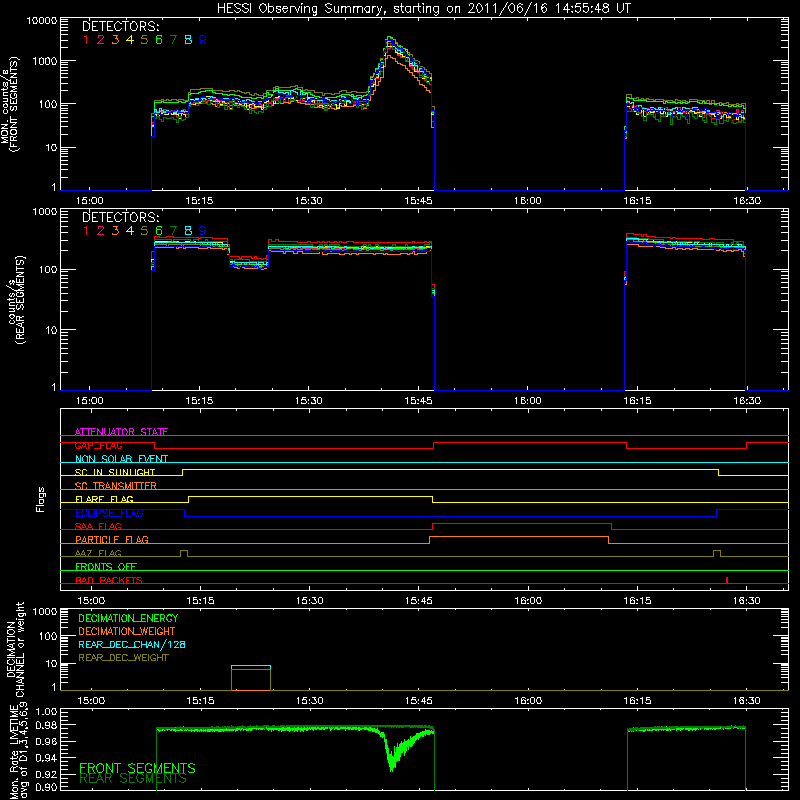Click the GAP_FLAG label
800x800 pixels.
(x=99, y=446)
